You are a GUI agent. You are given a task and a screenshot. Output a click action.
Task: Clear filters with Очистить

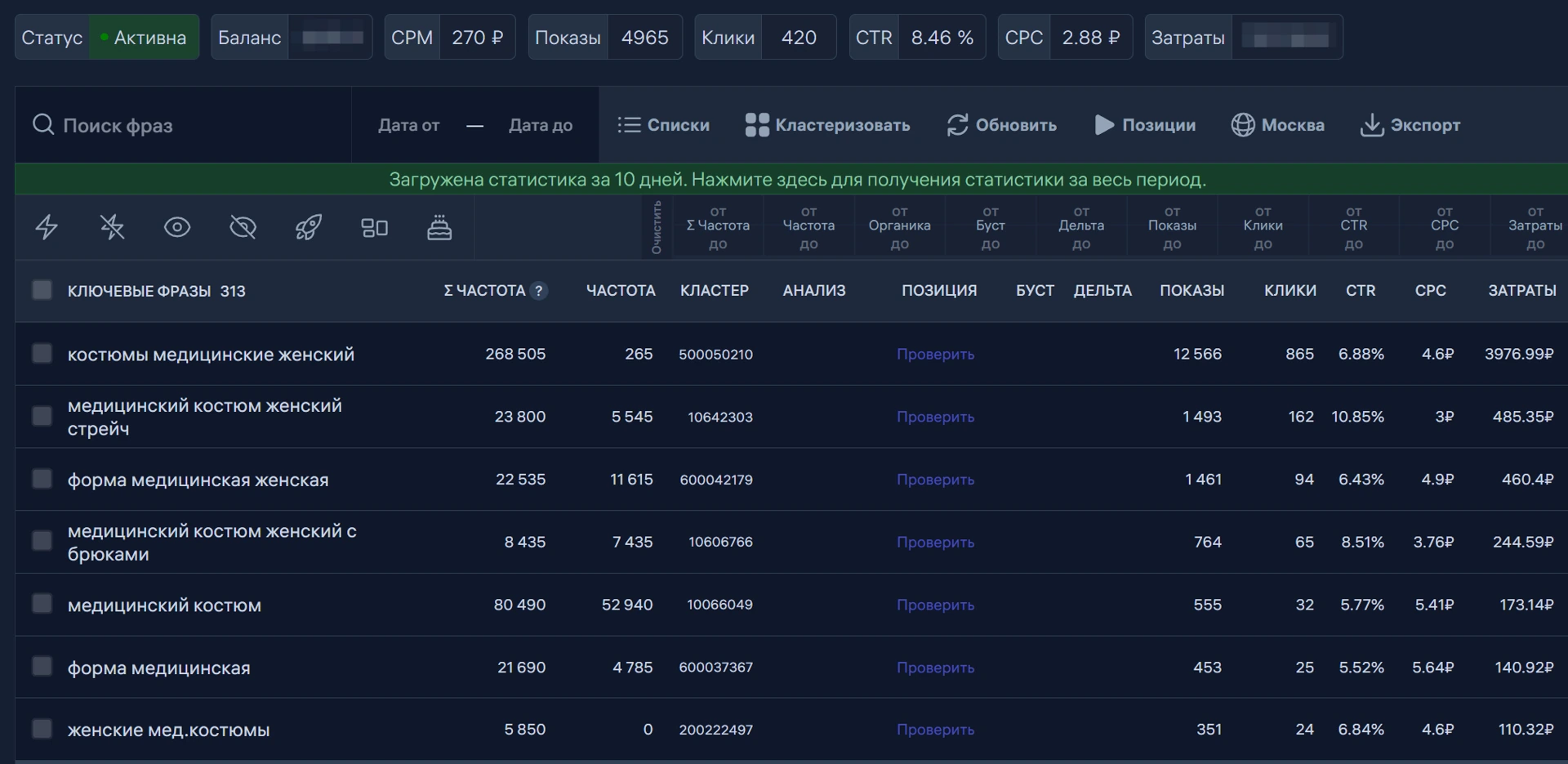657,227
